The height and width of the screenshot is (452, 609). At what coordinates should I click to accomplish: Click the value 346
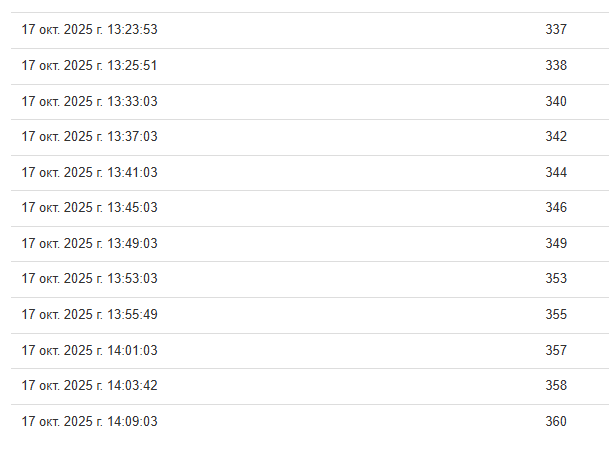(x=556, y=208)
